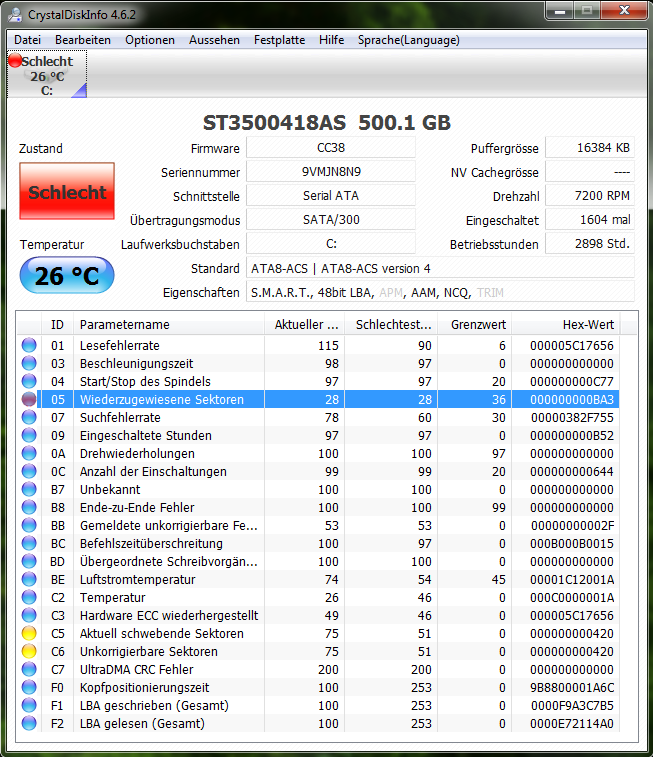Open the Optionen menu
This screenshot has width=653, height=757.
pyautogui.click(x=150, y=40)
